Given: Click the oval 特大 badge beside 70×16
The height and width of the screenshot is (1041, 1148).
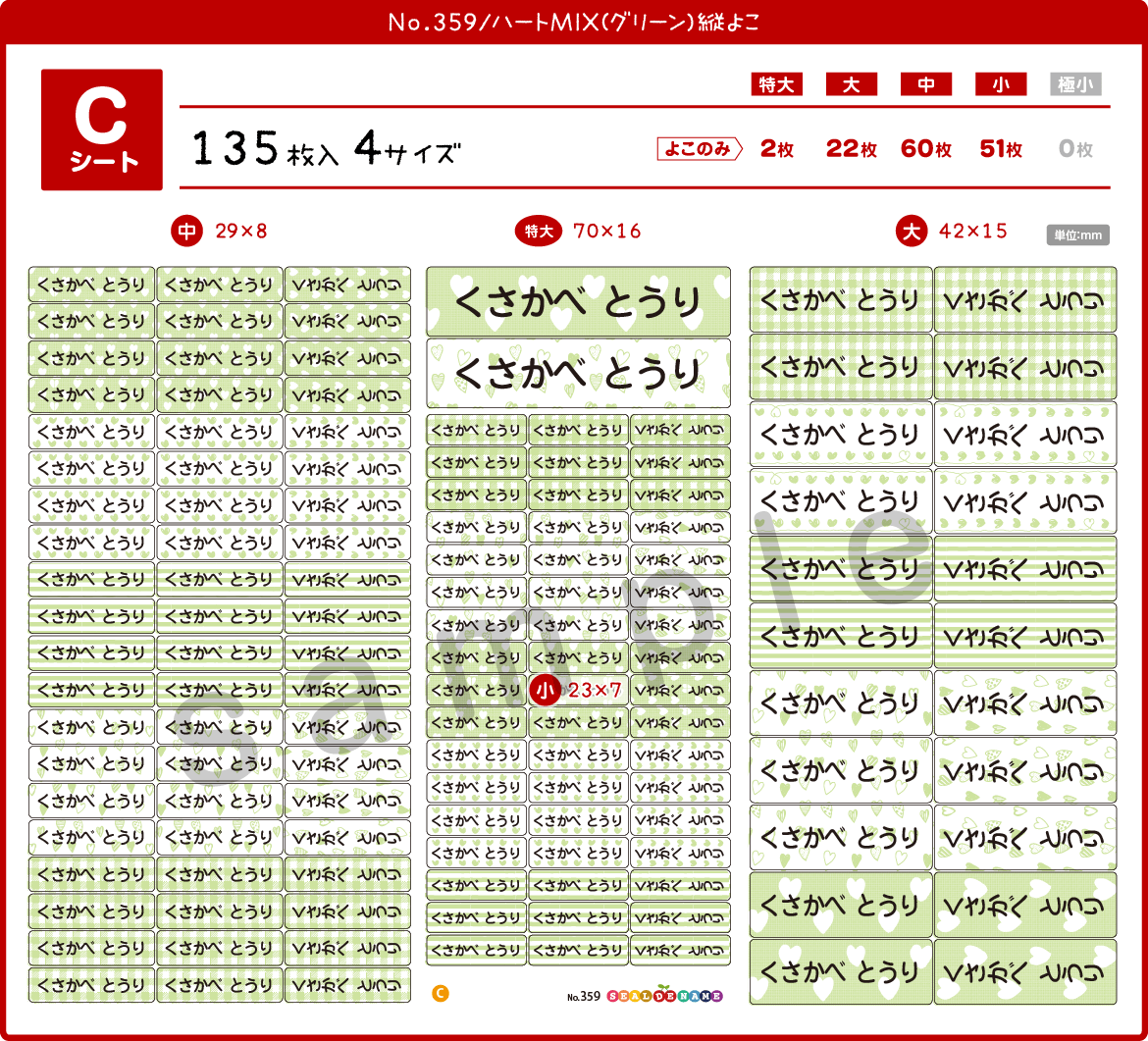Looking at the screenshot, I should [538, 232].
